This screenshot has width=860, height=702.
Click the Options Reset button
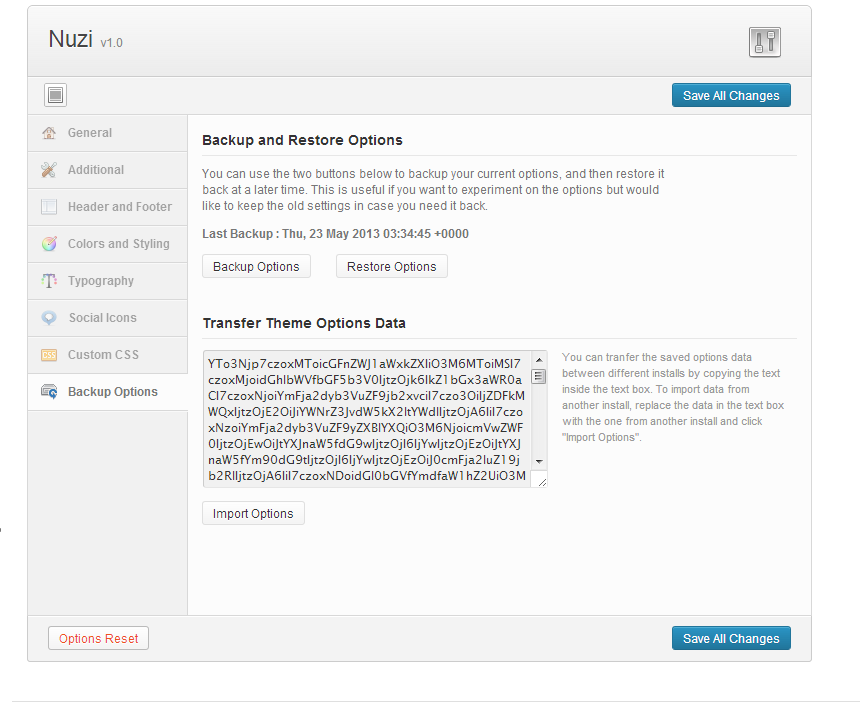98,638
